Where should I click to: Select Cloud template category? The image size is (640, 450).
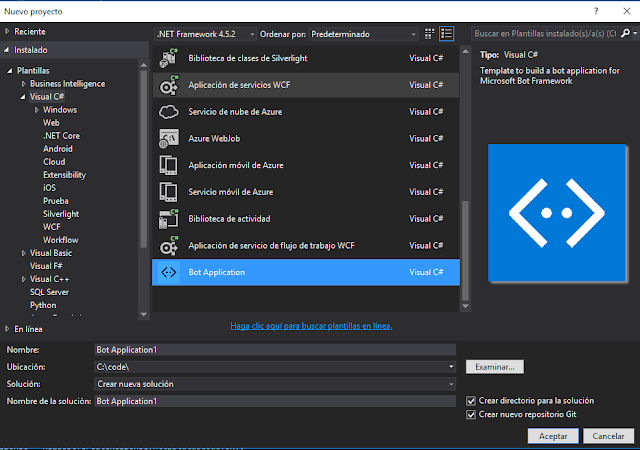click(x=54, y=162)
